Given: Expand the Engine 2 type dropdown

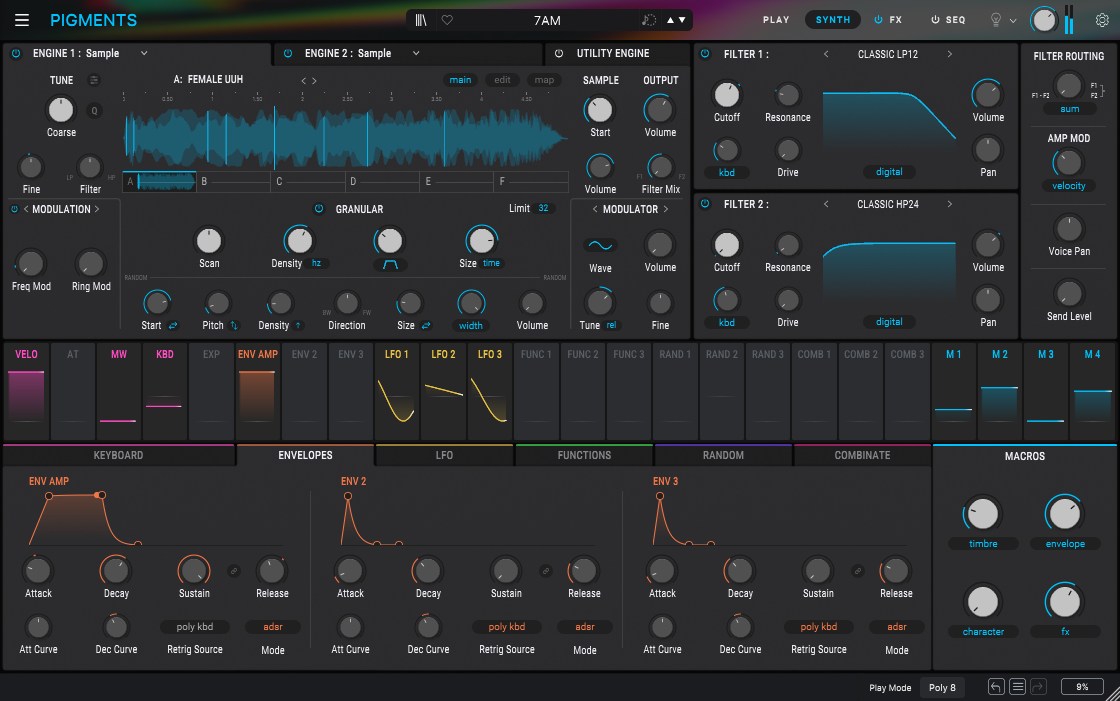Looking at the screenshot, I should (416, 54).
